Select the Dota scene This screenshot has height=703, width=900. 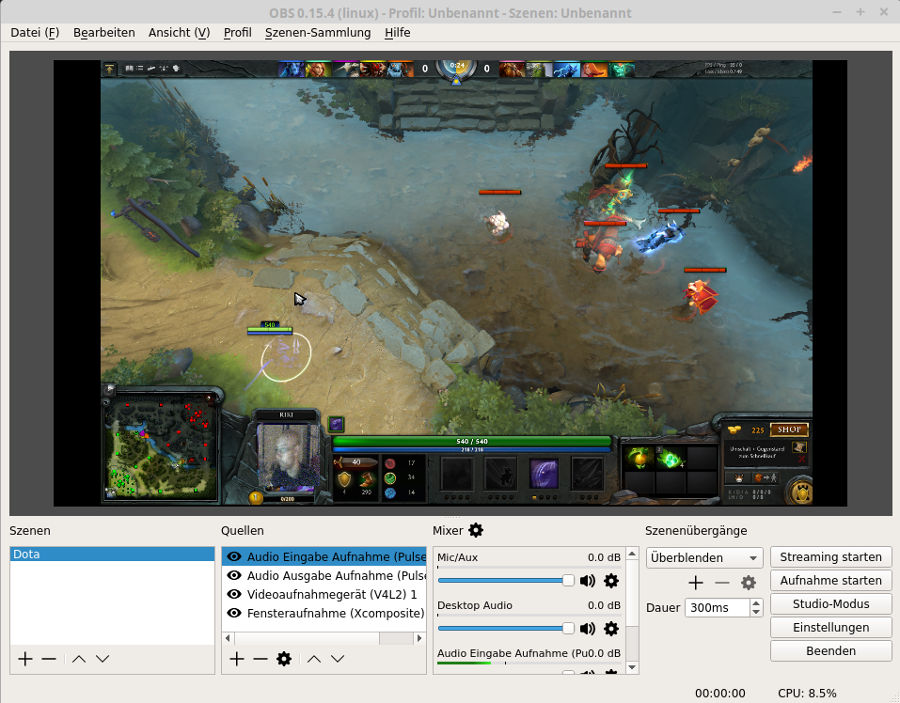coord(112,554)
